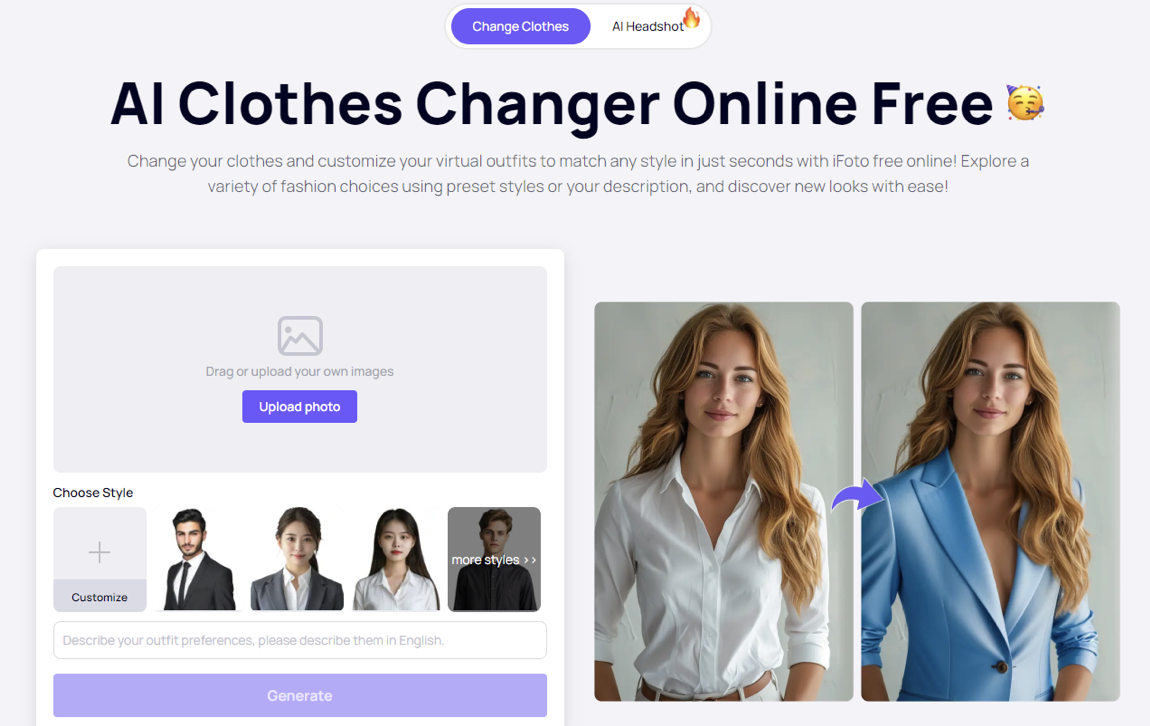Click the AI Clothes Changer Online Free heading
The width and height of the screenshot is (1150, 726).
click(552, 103)
